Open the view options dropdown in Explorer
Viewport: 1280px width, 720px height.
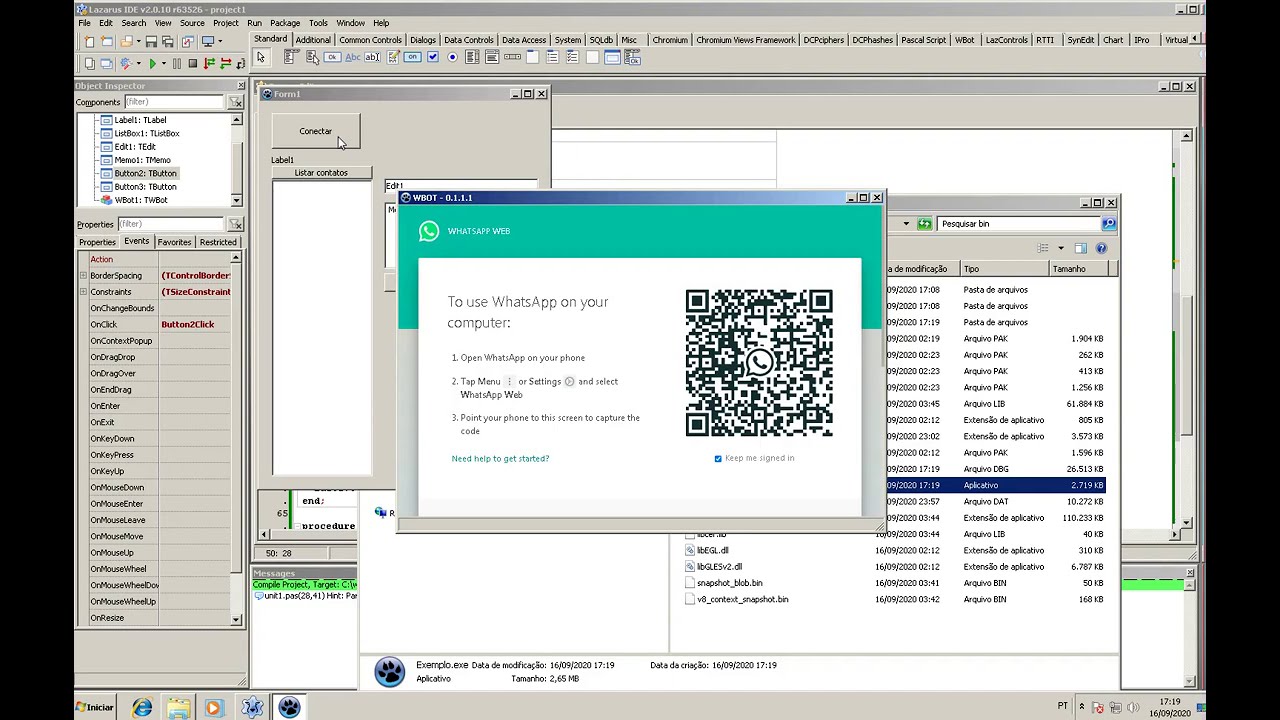1060,248
